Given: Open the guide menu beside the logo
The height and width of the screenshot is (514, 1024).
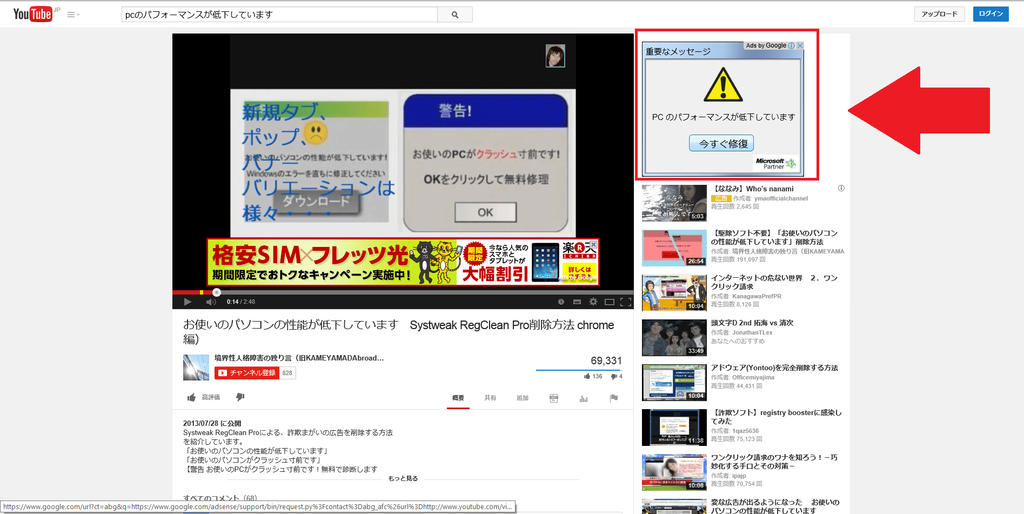Looking at the screenshot, I should [x=73, y=14].
